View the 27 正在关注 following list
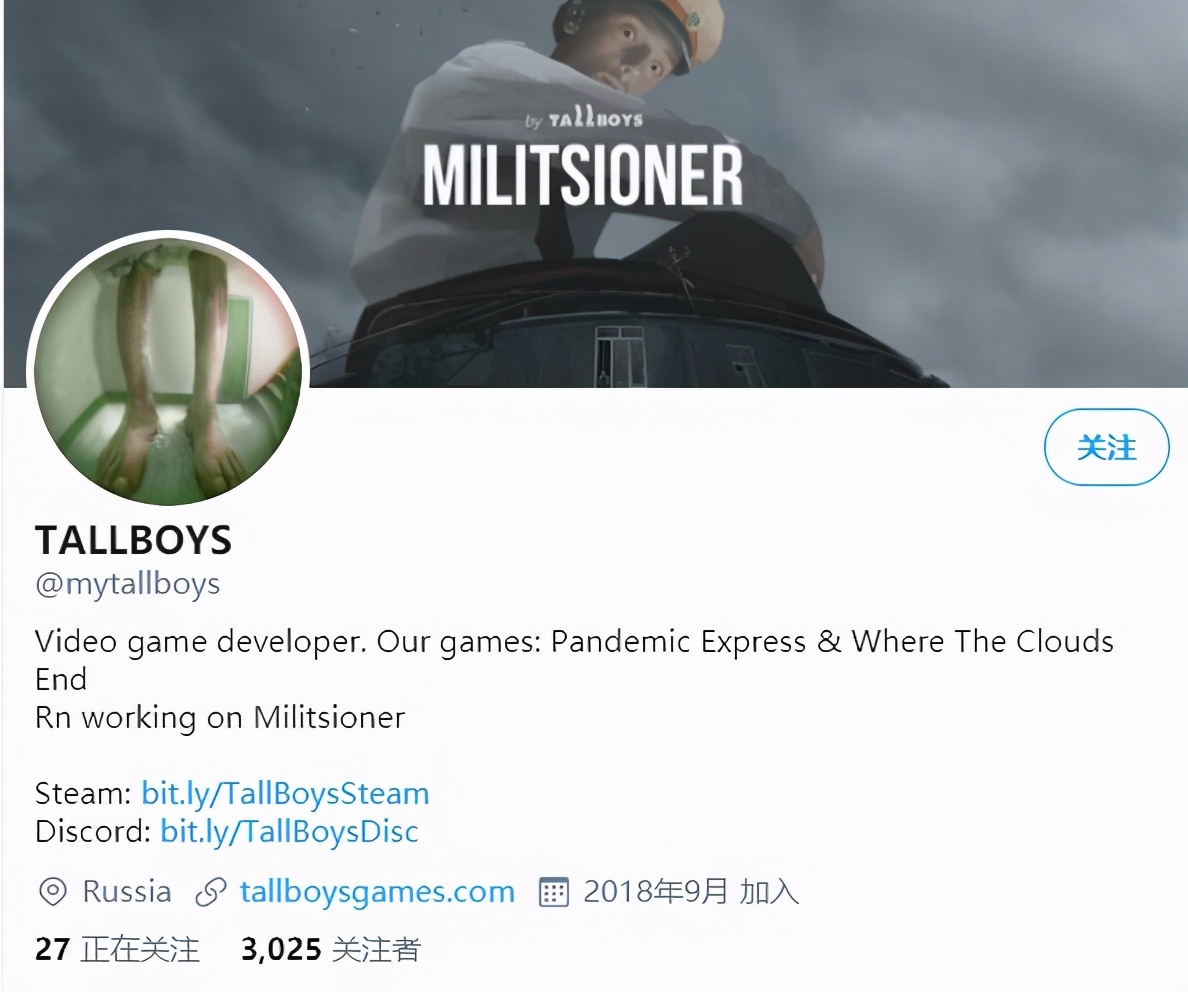Viewport: 1188px width, 992px height. click(117, 950)
